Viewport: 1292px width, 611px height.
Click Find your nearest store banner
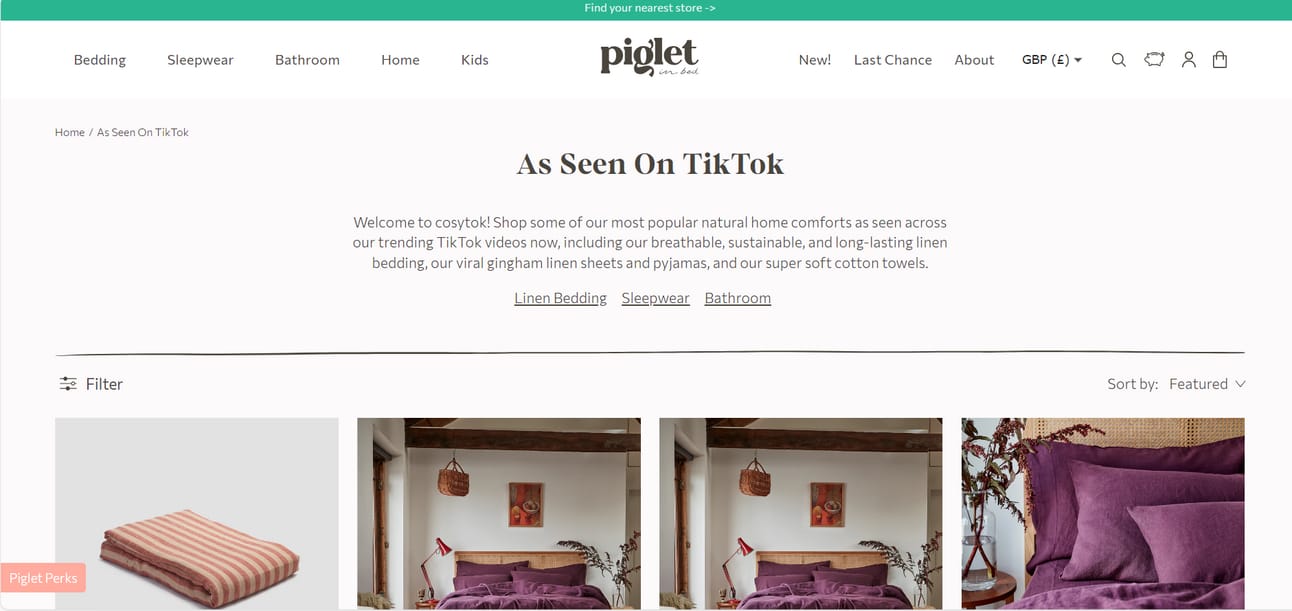(x=650, y=8)
